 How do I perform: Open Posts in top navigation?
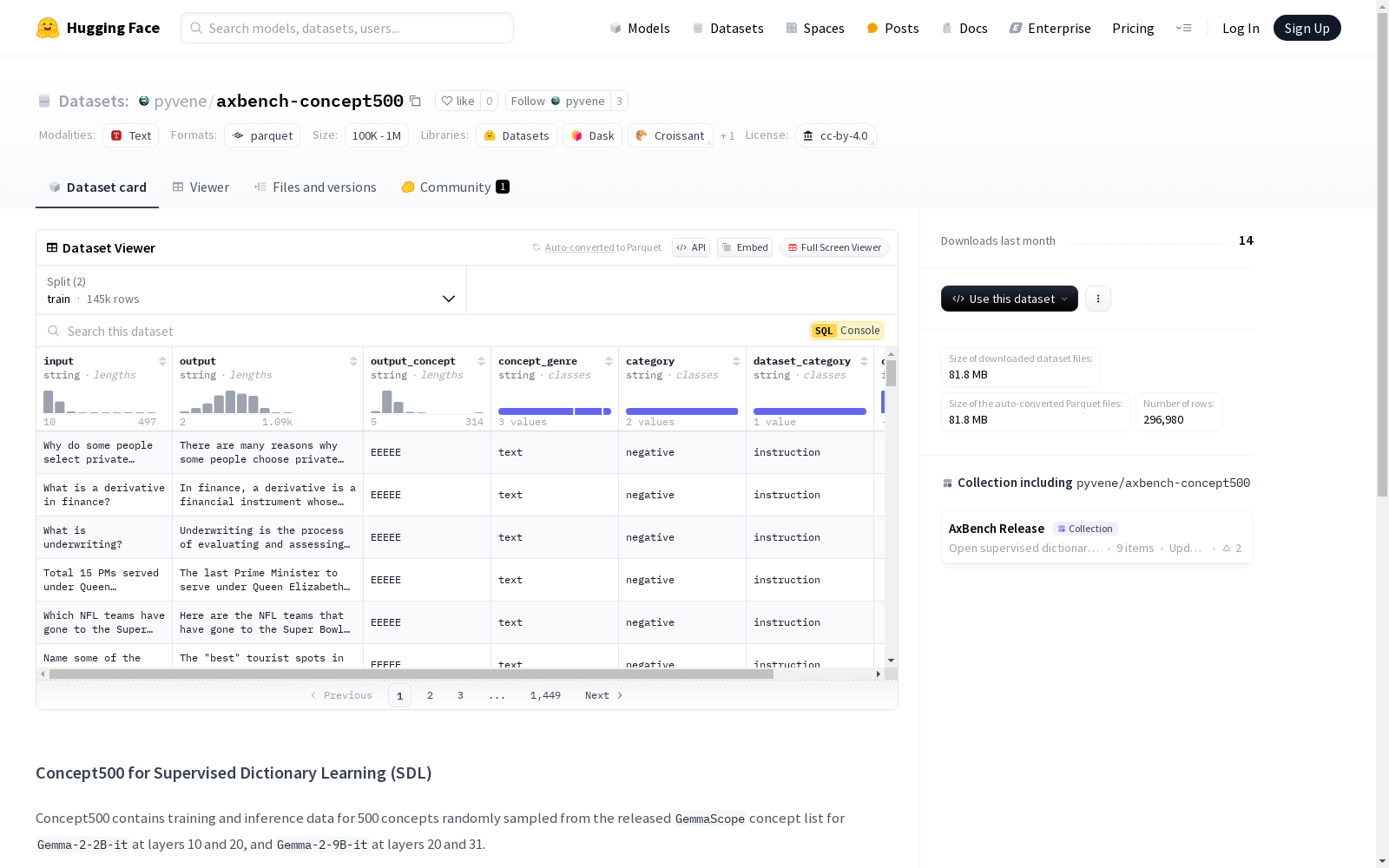[892, 28]
